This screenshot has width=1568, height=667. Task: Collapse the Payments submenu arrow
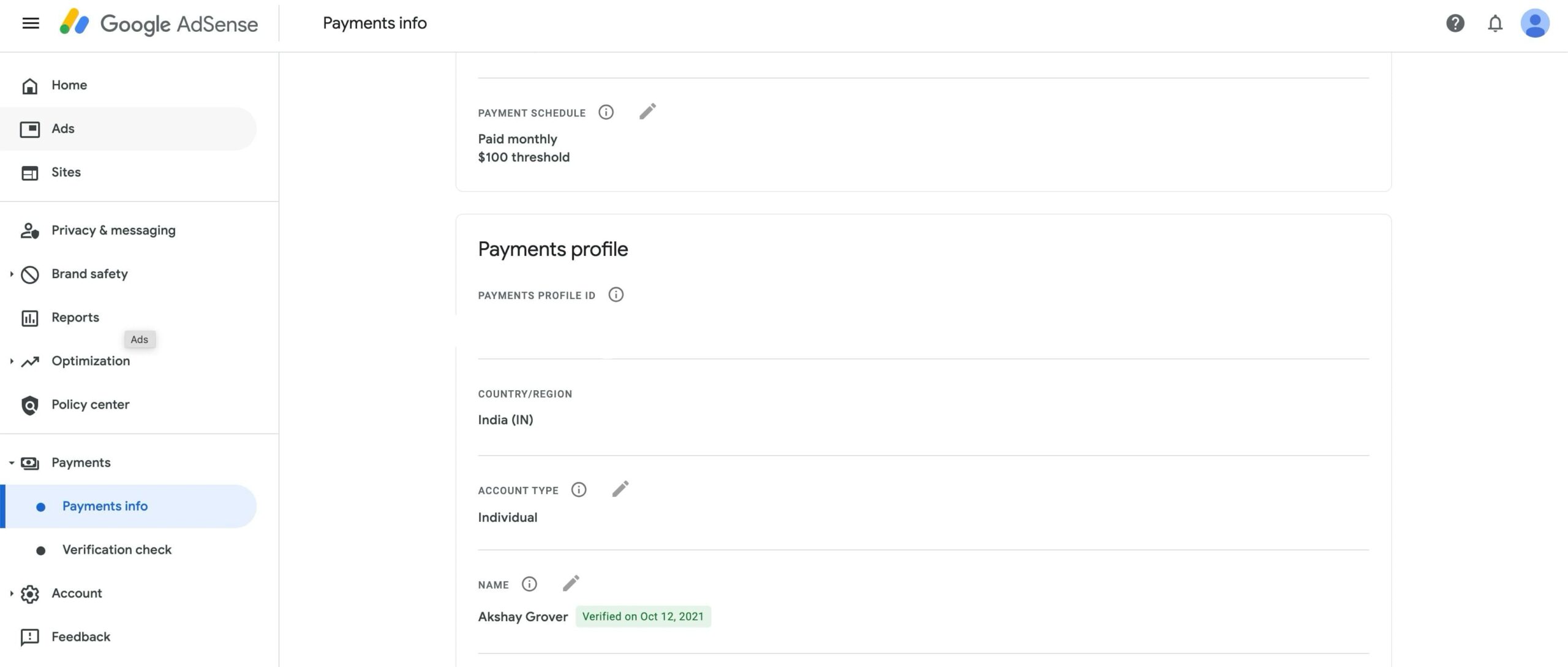click(11, 463)
